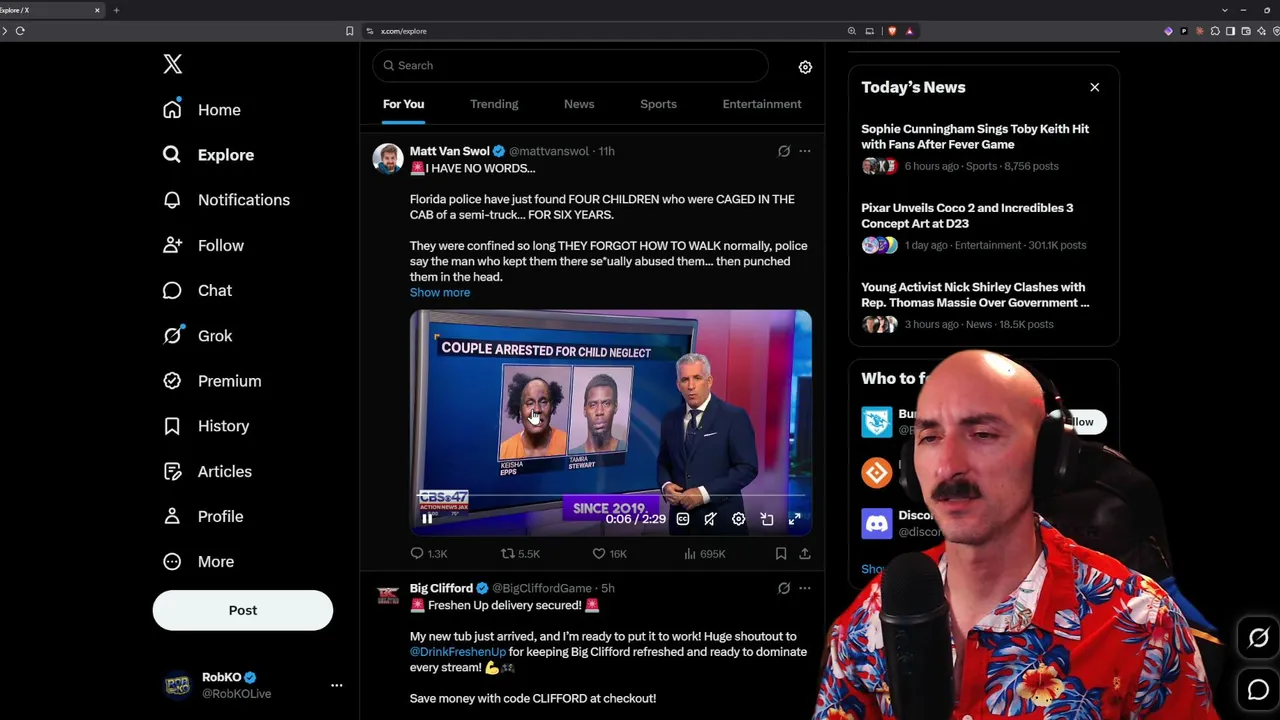1280x720 pixels.
Task: Share the Matt Van Swol post
Action: (804, 553)
